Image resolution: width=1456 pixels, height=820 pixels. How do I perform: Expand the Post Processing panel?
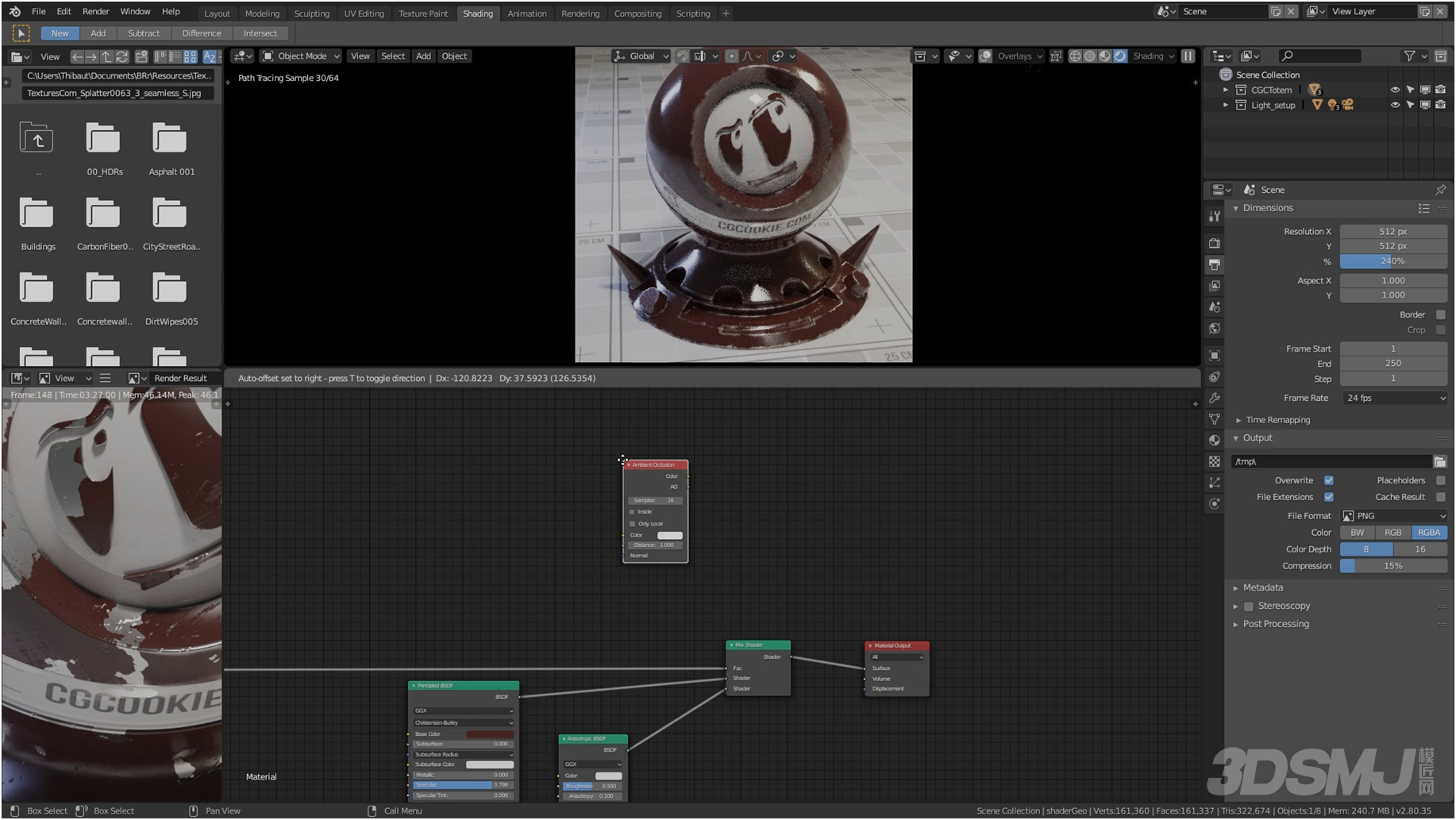pyautogui.click(x=1276, y=625)
